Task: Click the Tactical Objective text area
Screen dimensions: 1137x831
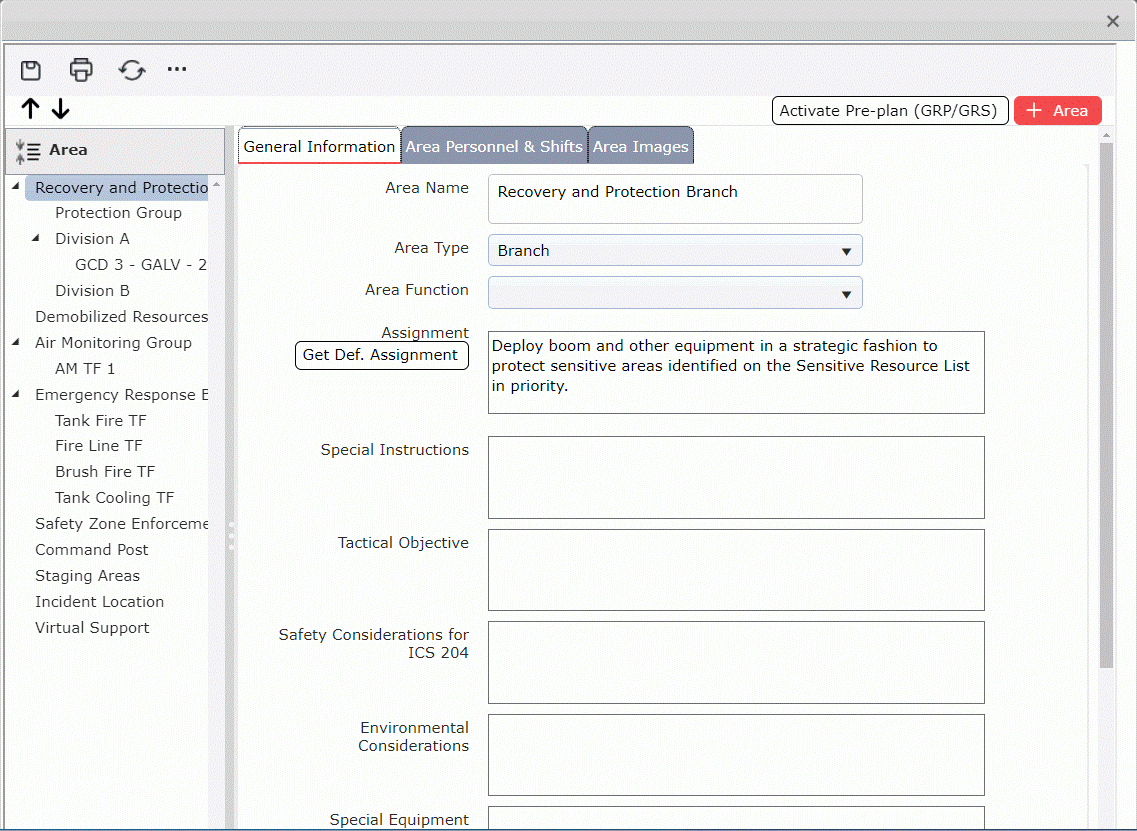Action: (x=736, y=570)
